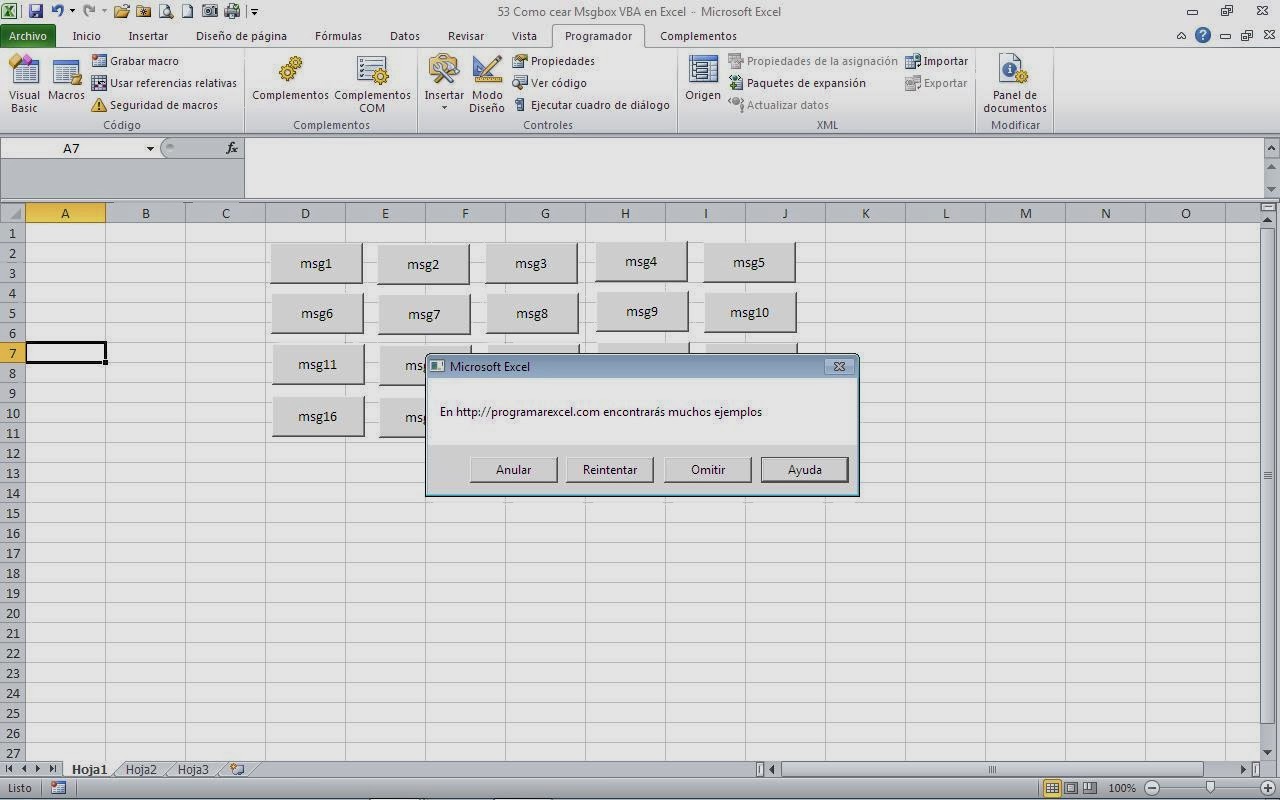This screenshot has width=1280, height=800.
Task: Open the Datos tab
Action: coord(405,36)
